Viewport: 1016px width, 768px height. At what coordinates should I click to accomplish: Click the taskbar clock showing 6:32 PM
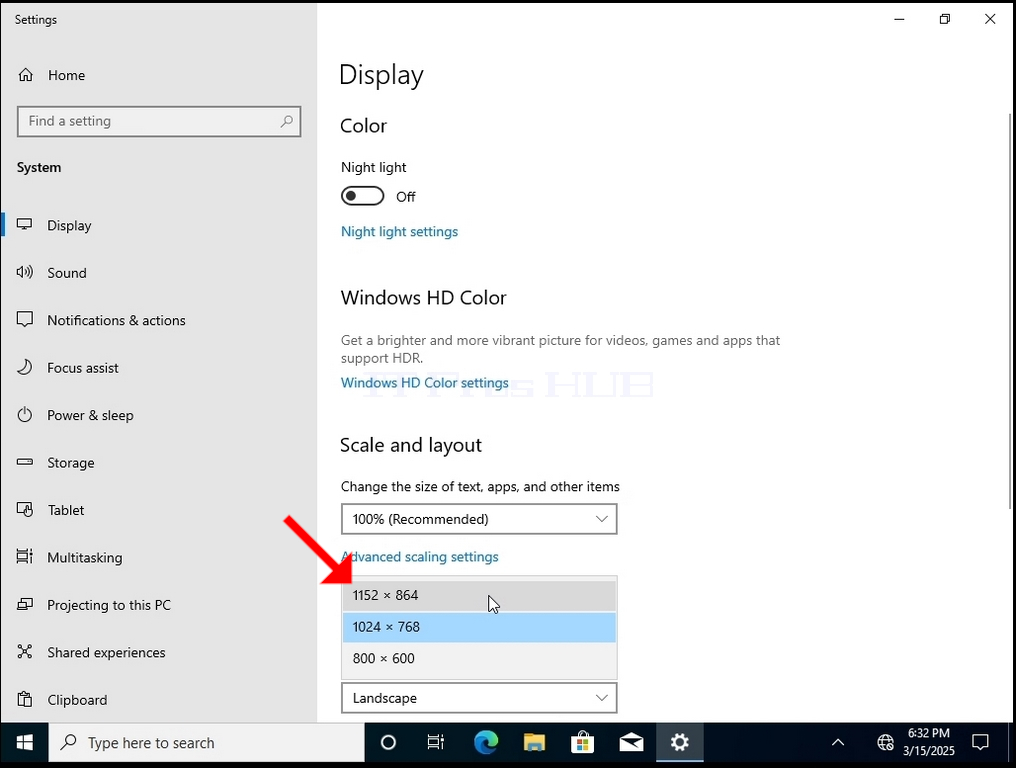click(x=929, y=743)
